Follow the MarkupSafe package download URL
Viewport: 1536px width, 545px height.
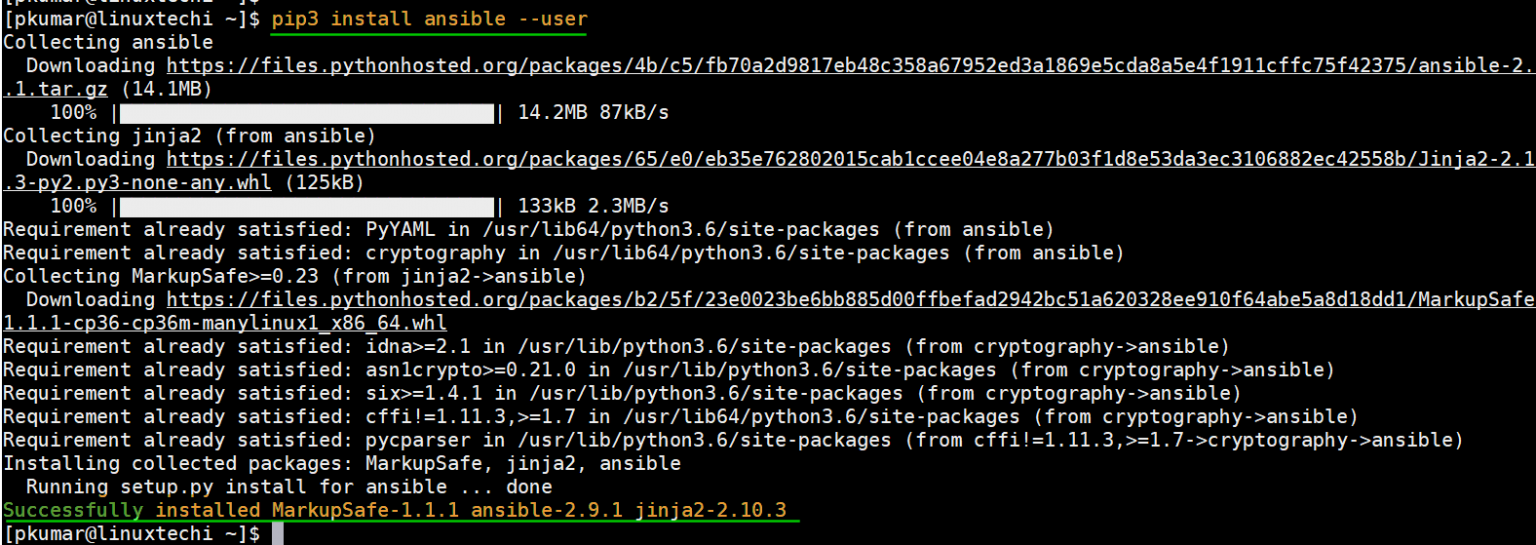click(848, 299)
